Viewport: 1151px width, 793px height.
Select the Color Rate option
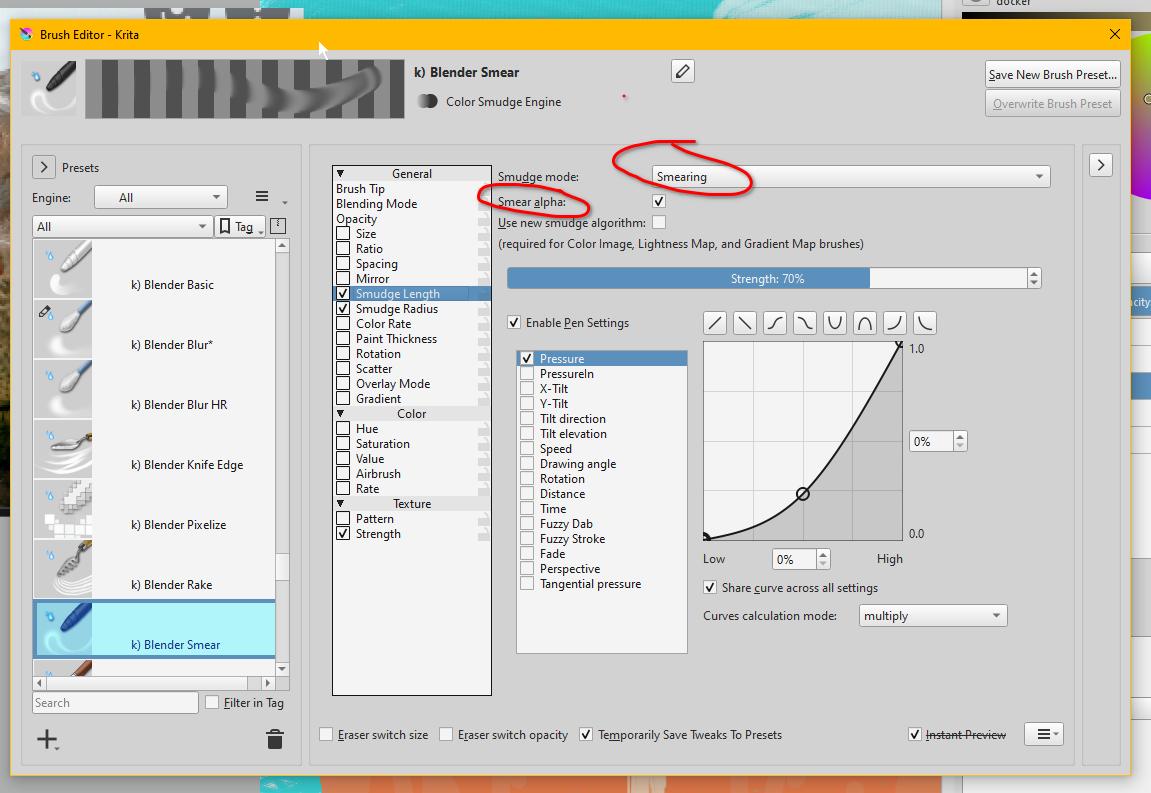coord(383,324)
